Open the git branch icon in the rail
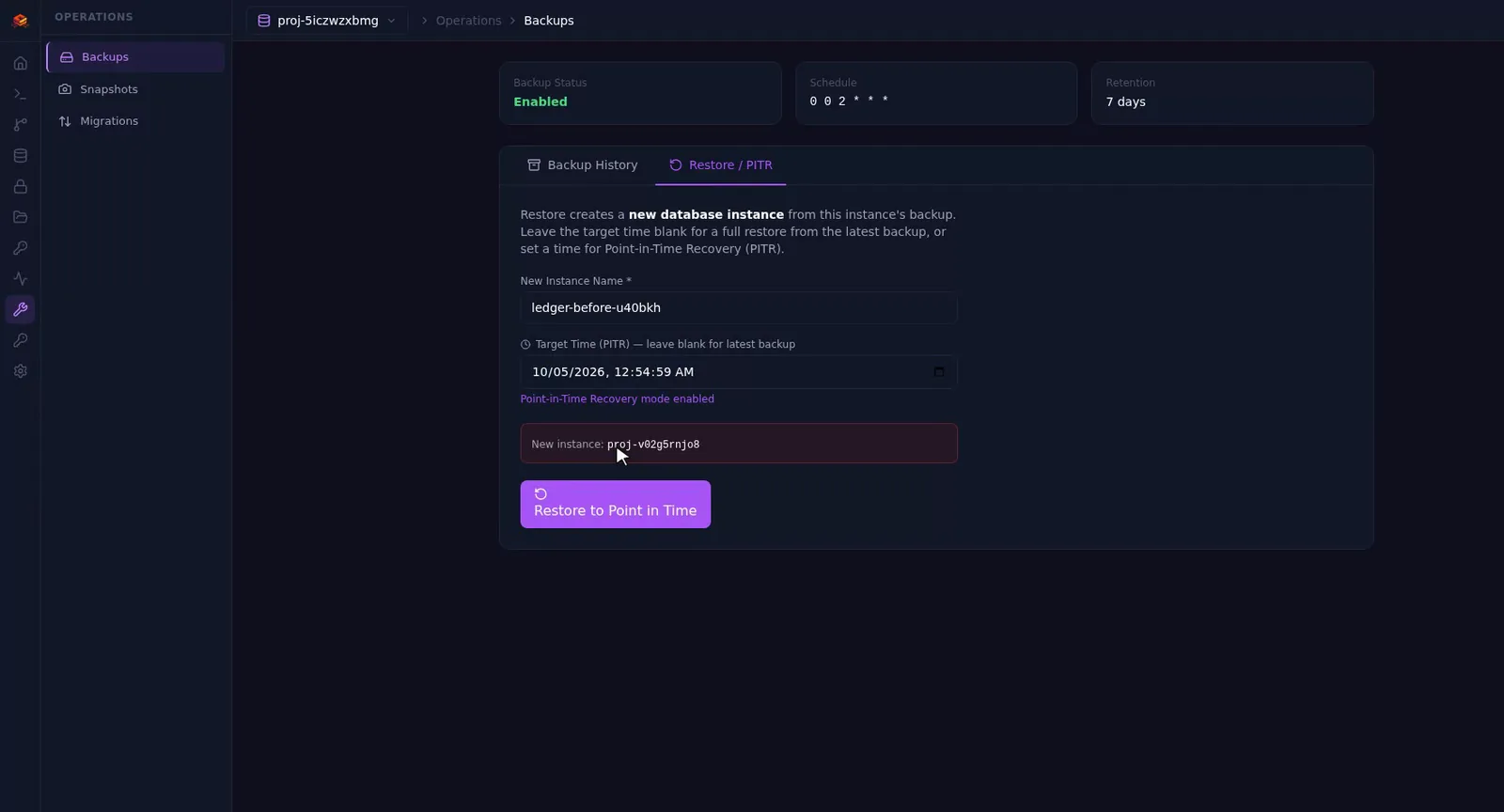 click(x=20, y=125)
